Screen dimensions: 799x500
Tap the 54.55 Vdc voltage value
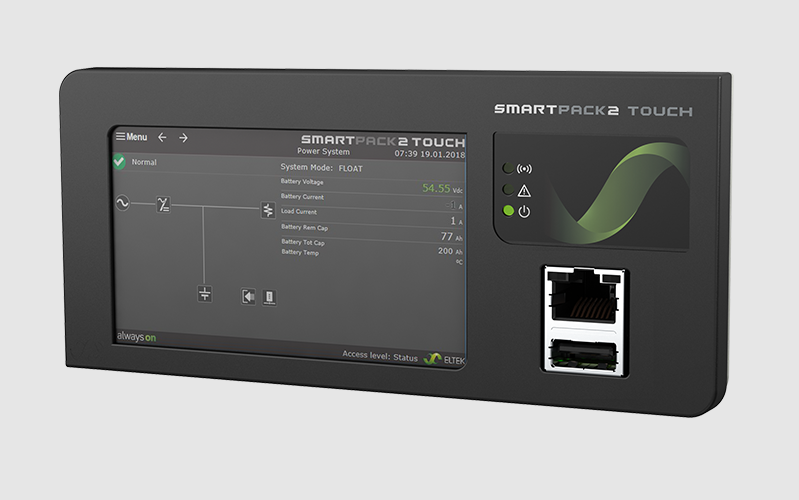442,189
